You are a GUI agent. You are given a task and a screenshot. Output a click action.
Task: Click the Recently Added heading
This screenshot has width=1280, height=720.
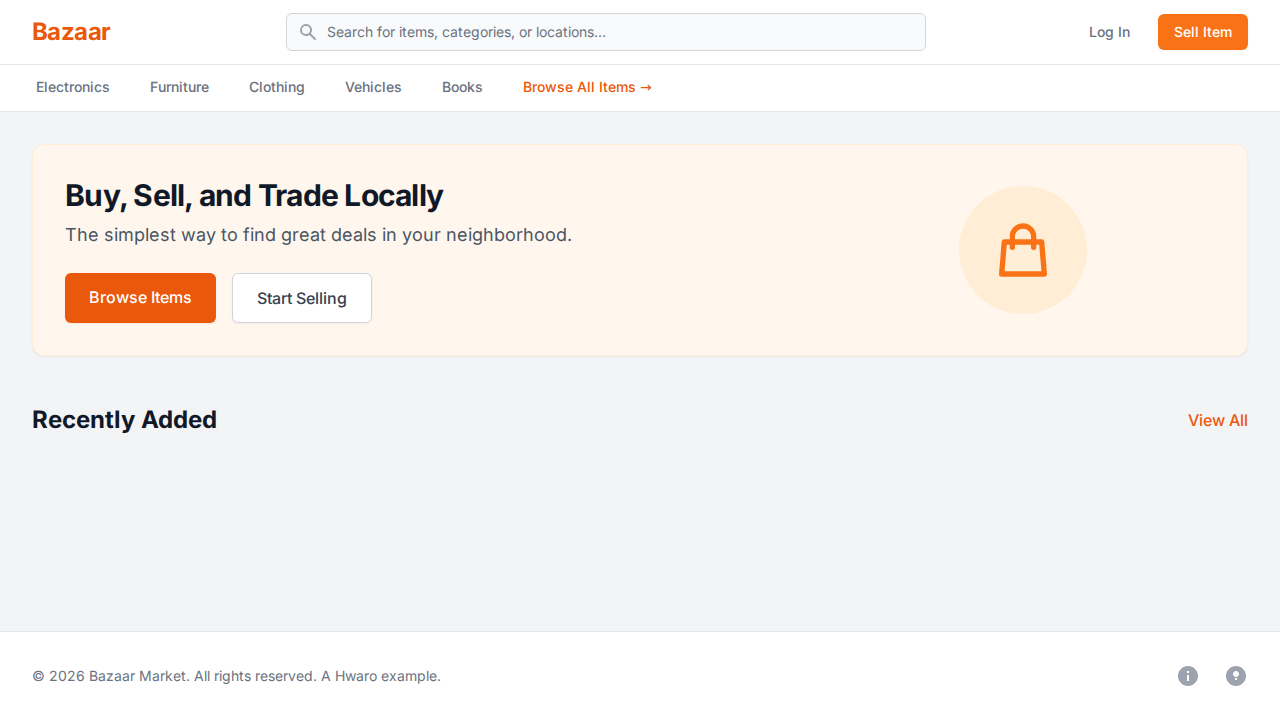coord(124,420)
